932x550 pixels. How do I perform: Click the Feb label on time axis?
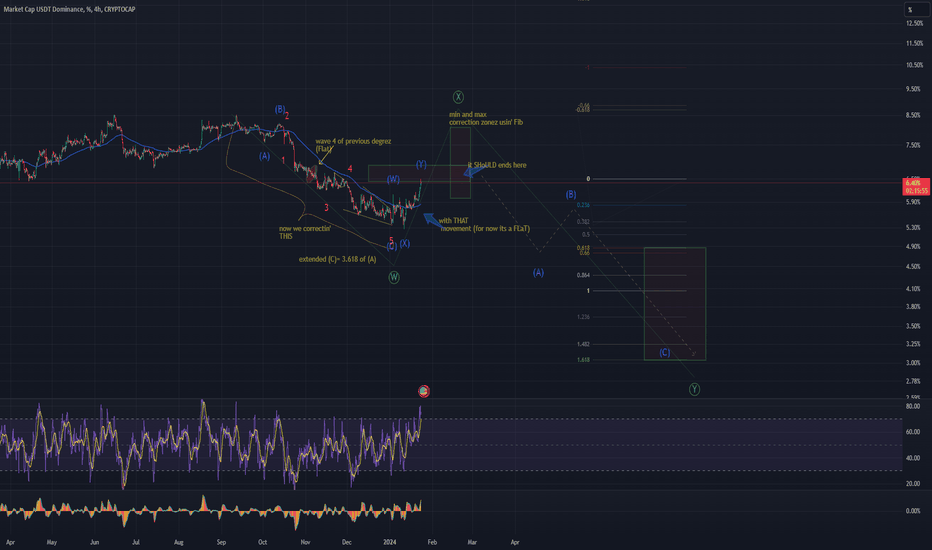pyautogui.click(x=432, y=542)
